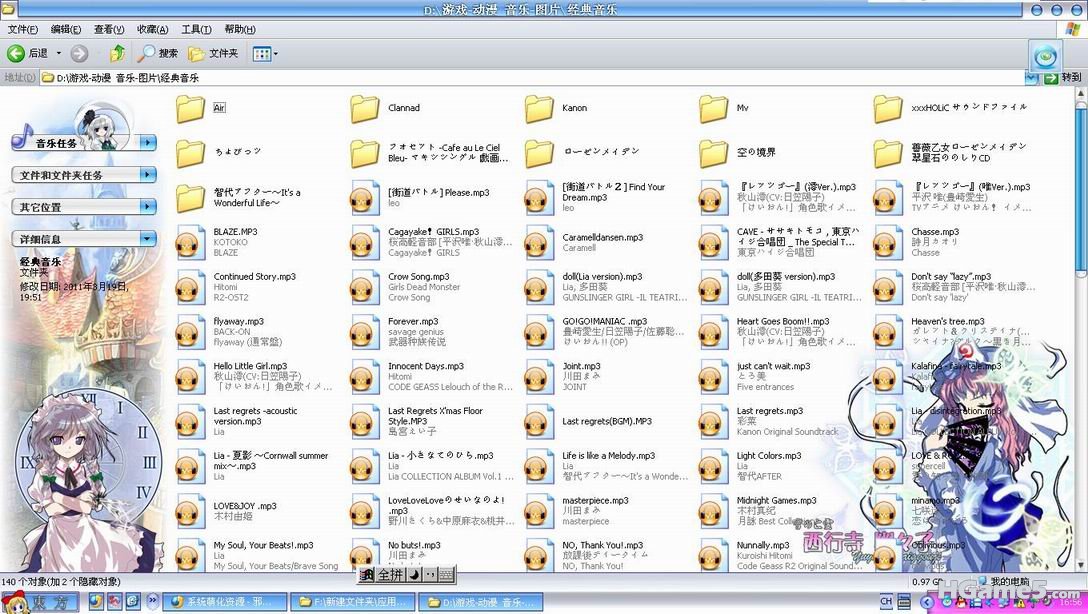Select the Forever.mp3 file icon
This screenshot has height=614, width=1088.
[365, 332]
